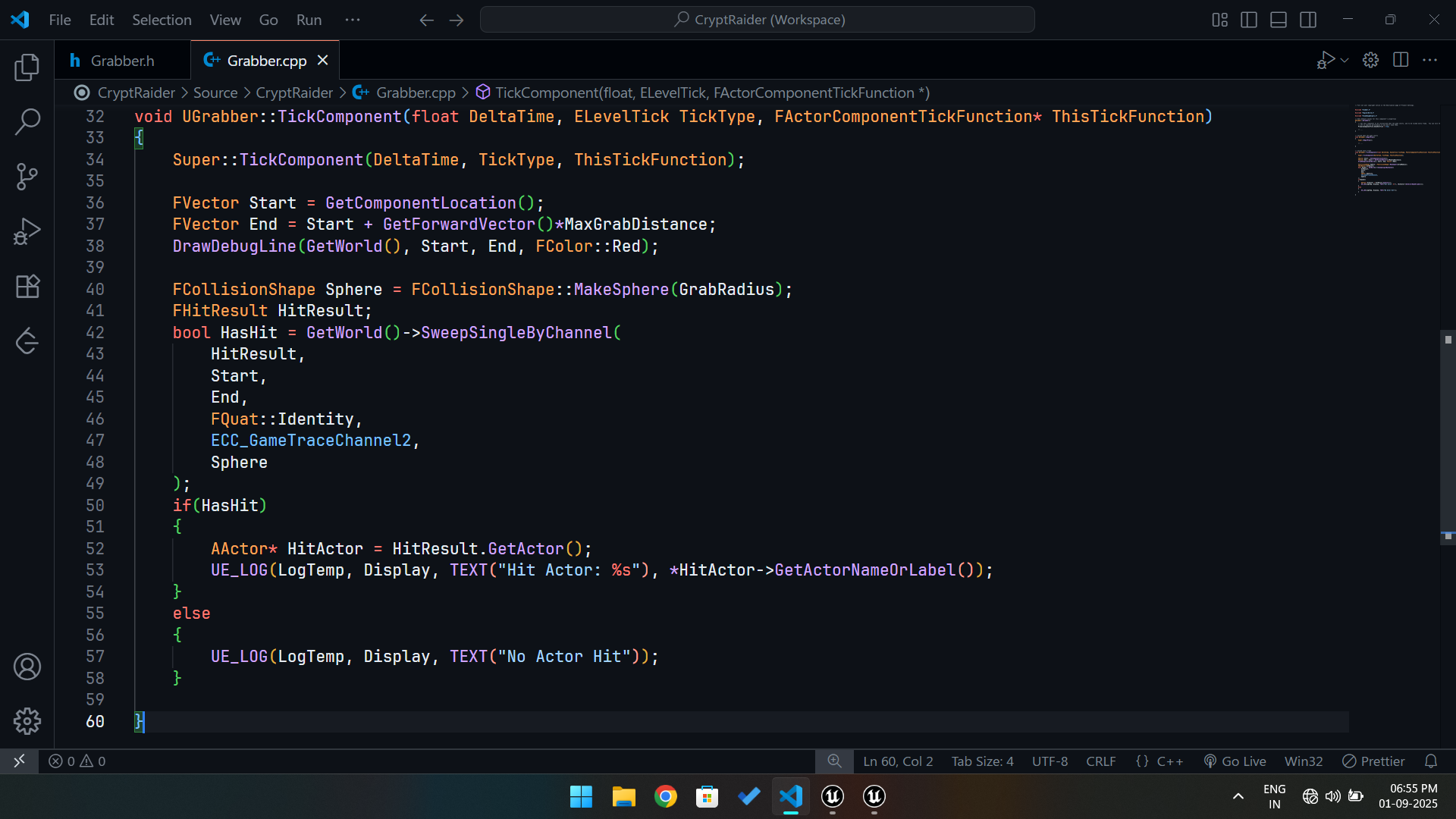Switch to the Grabber.h tab

click(x=121, y=61)
